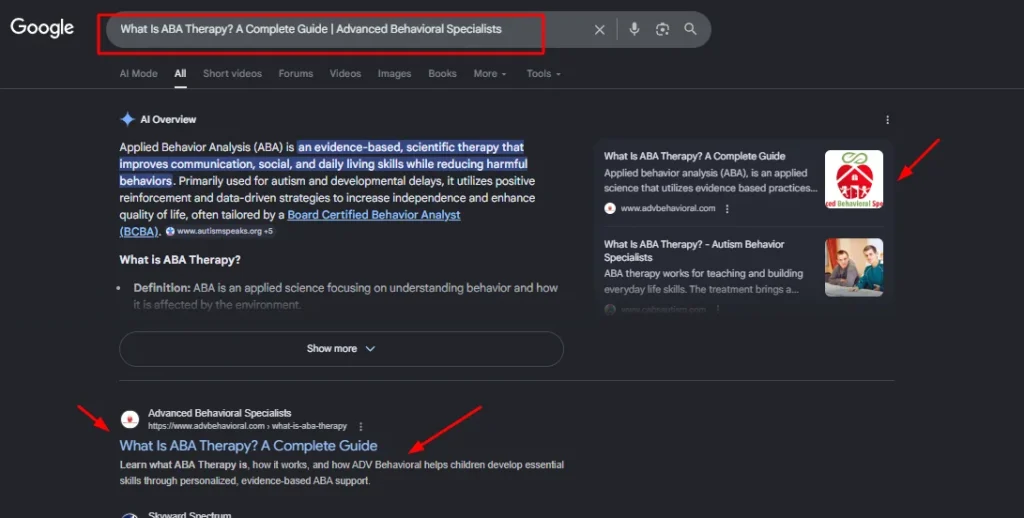
Task: Click the magnifying glass search icon
Action: (x=690, y=30)
